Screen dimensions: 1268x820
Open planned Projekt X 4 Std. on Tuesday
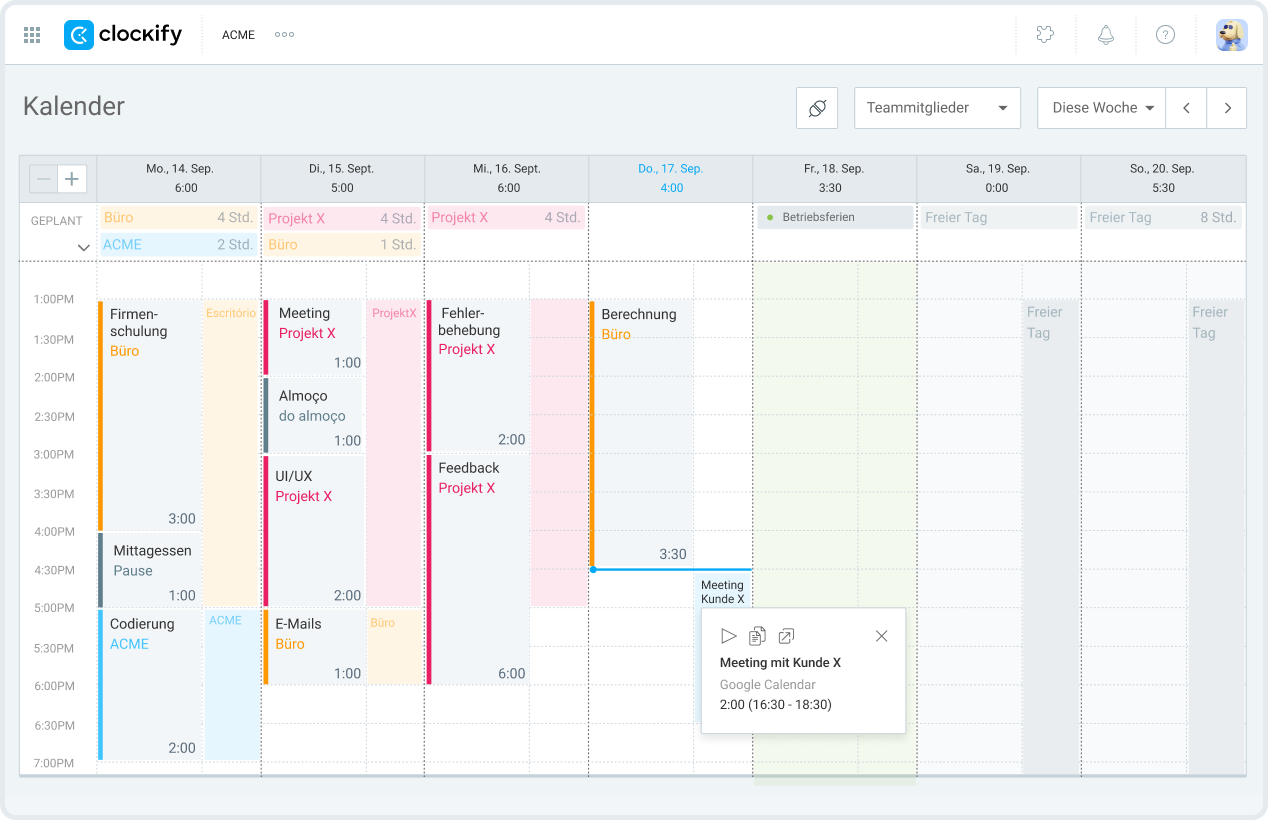[342, 218]
